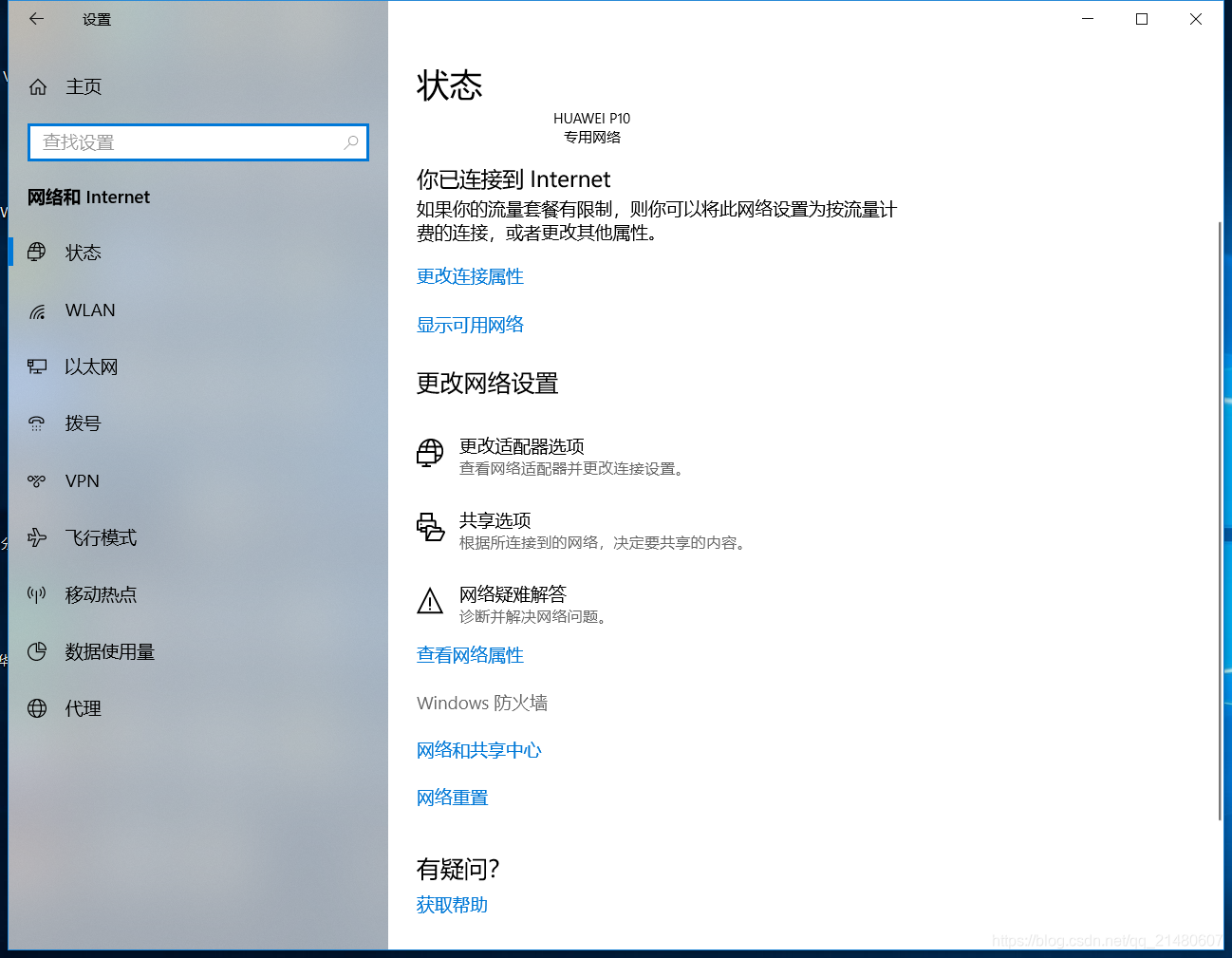1232x958 pixels.
Task: Open 网络和共享中心
Action: 478,749
